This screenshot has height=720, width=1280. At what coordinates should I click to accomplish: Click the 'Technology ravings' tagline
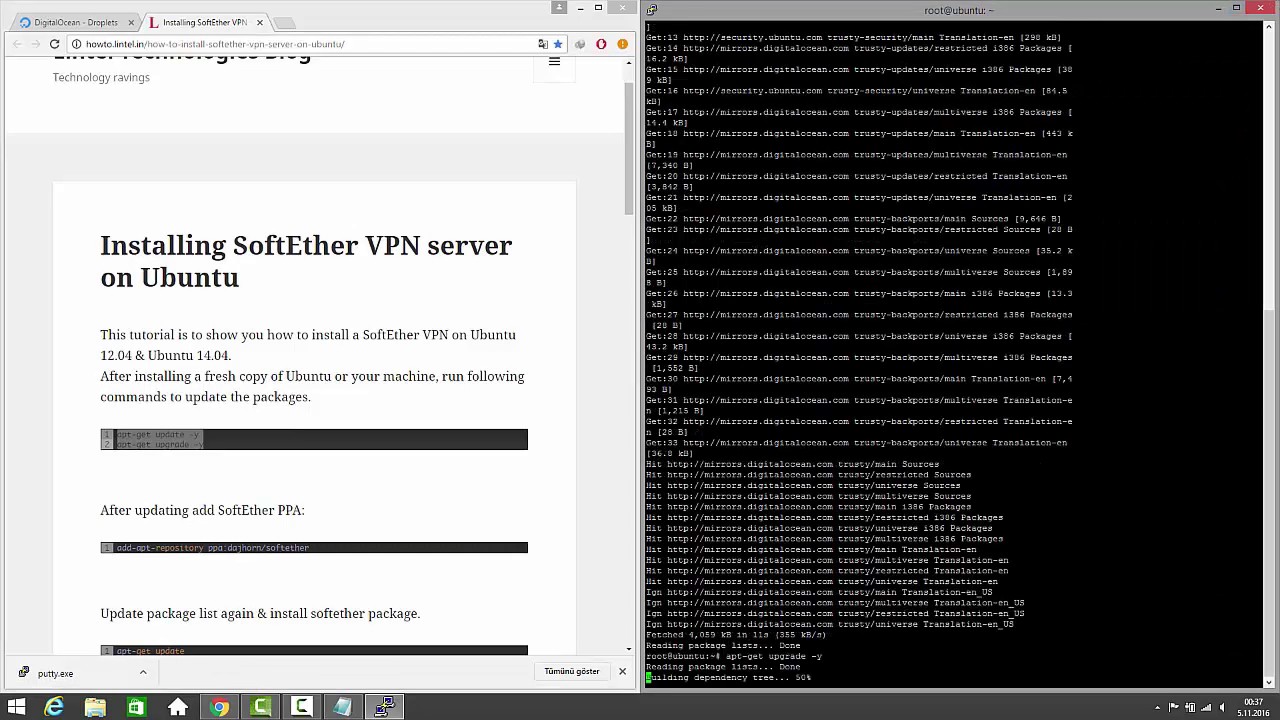click(x=101, y=77)
